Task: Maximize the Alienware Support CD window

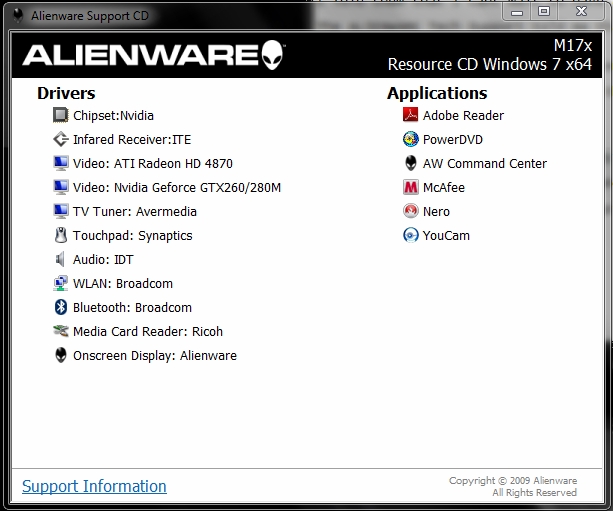Action: coord(544,12)
